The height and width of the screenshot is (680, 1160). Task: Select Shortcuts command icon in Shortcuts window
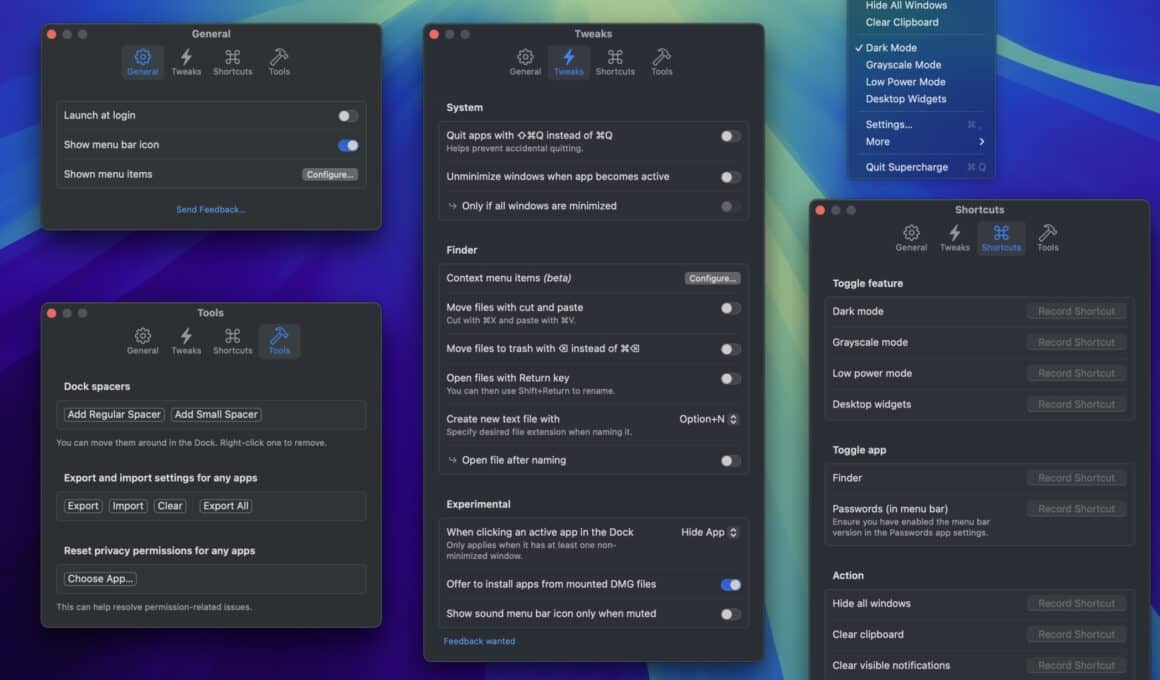click(1001, 238)
